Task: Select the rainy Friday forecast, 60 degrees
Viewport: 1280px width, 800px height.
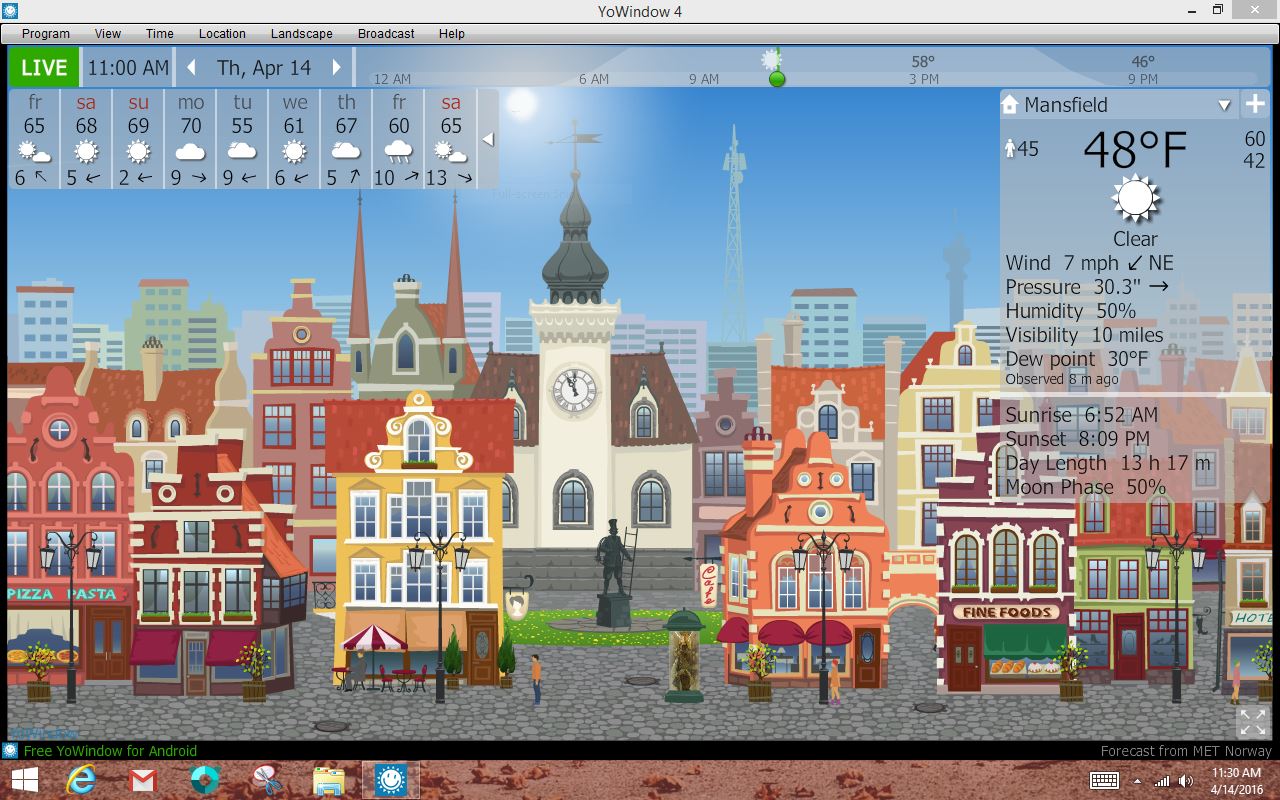Action: click(399, 139)
